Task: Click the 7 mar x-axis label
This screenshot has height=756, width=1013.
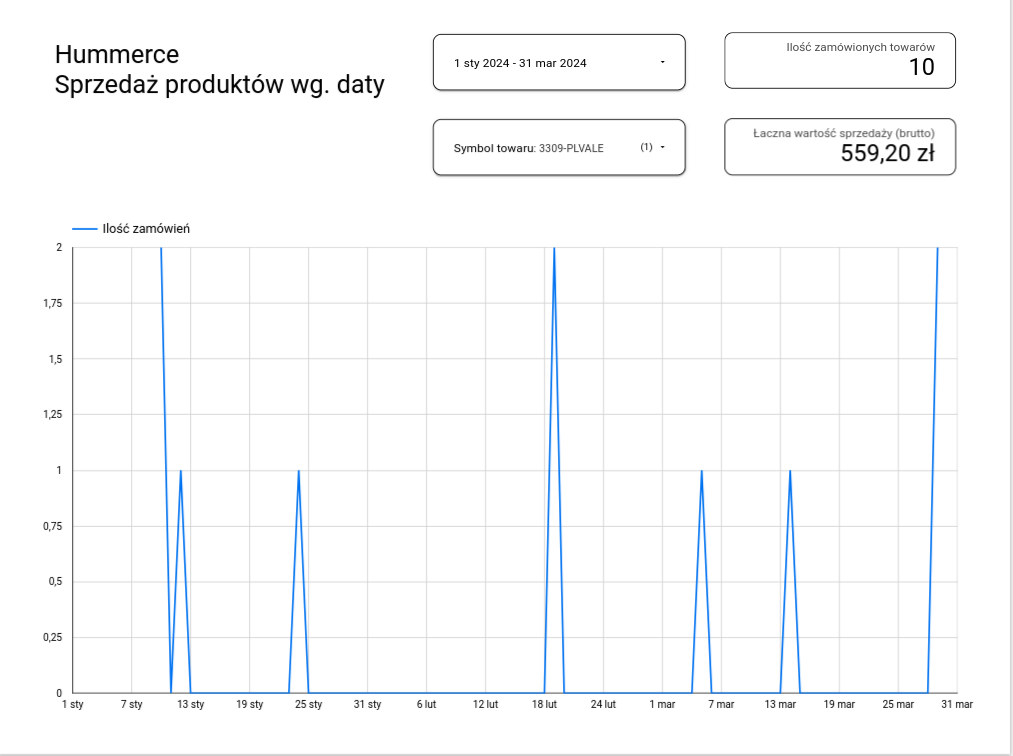Action: coord(721,704)
